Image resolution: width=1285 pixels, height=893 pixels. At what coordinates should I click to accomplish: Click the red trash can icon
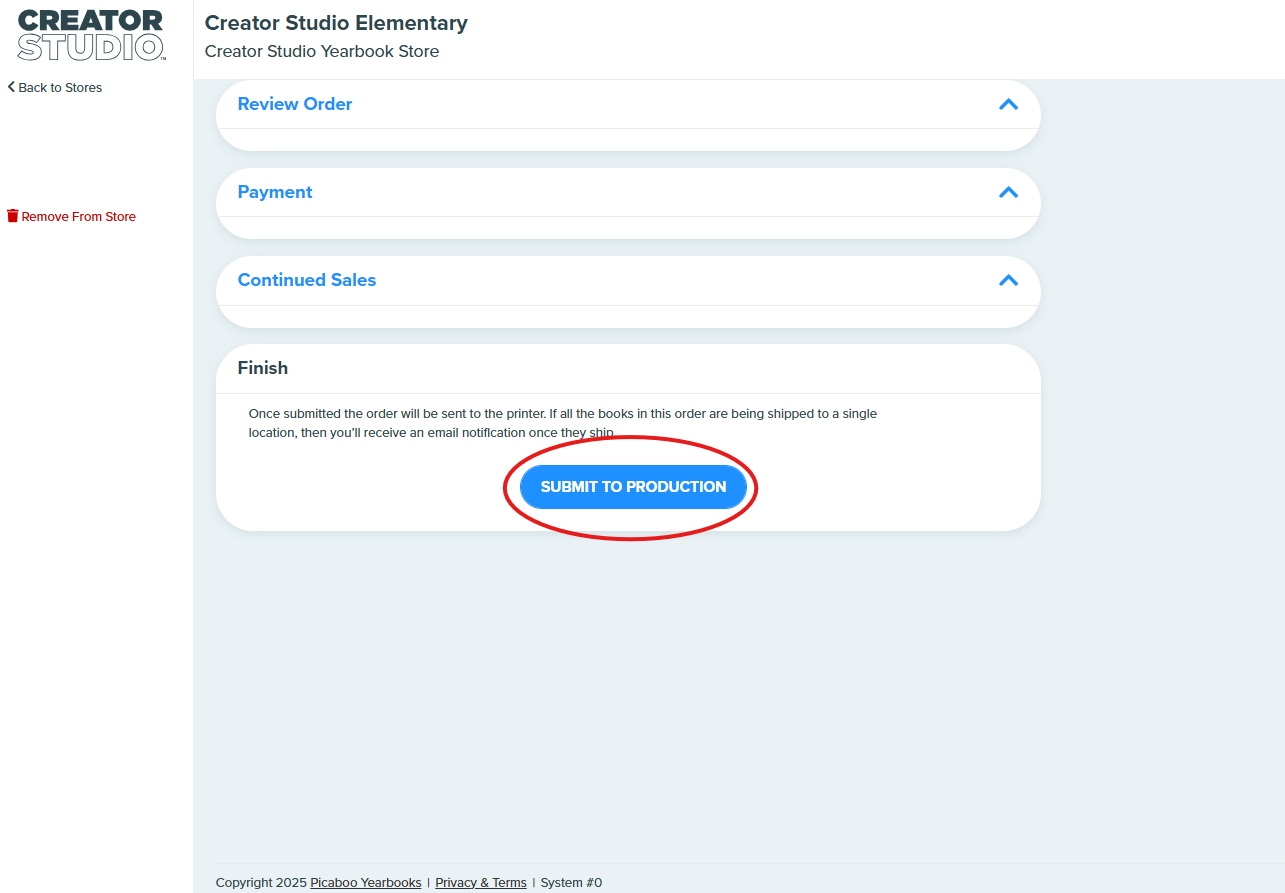(x=12, y=216)
